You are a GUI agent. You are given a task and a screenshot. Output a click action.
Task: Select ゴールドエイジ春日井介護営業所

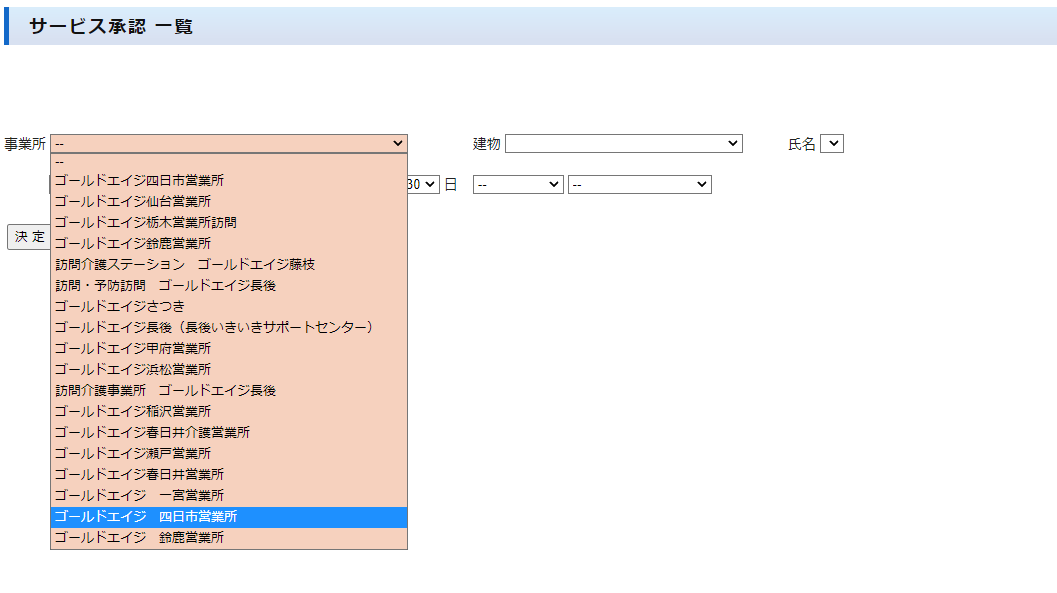(x=152, y=433)
